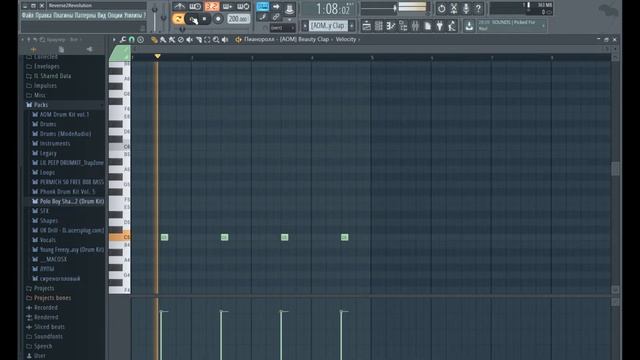Open the plugin picker plug icon

[x=440, y=26]
